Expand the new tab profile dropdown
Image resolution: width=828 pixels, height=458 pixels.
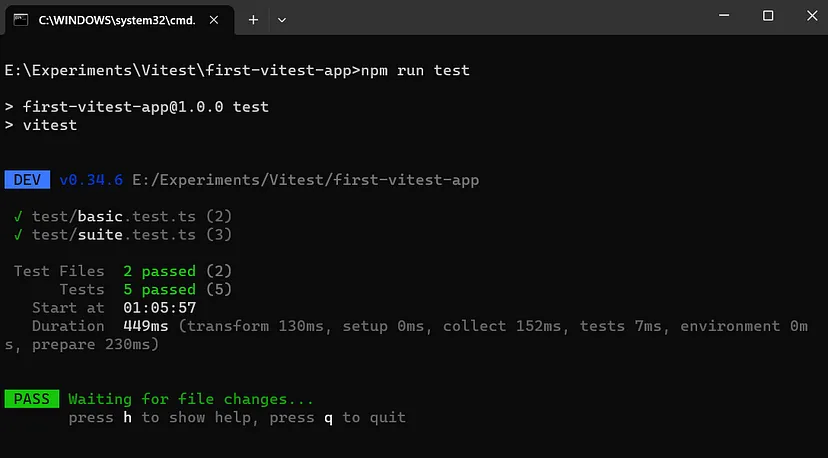coord(282,20)
